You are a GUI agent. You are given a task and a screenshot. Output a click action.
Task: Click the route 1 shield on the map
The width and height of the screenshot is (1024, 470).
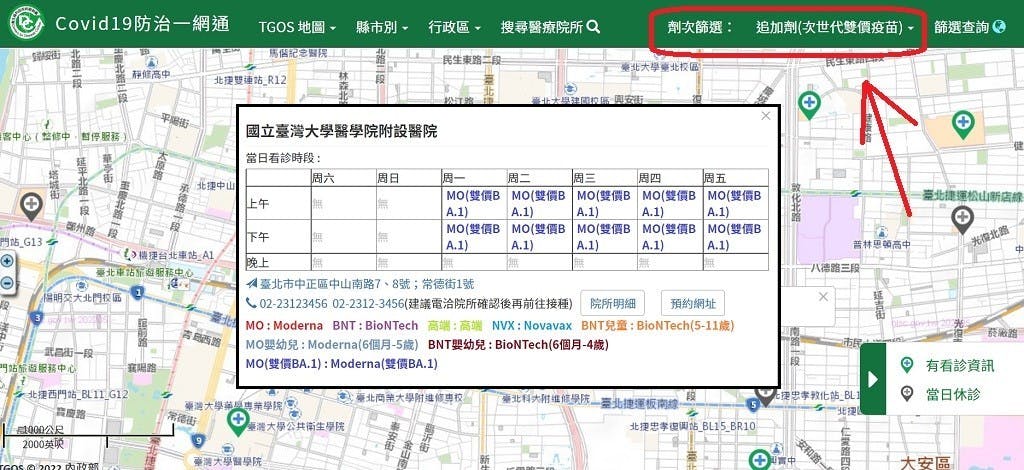coord(137,292)
